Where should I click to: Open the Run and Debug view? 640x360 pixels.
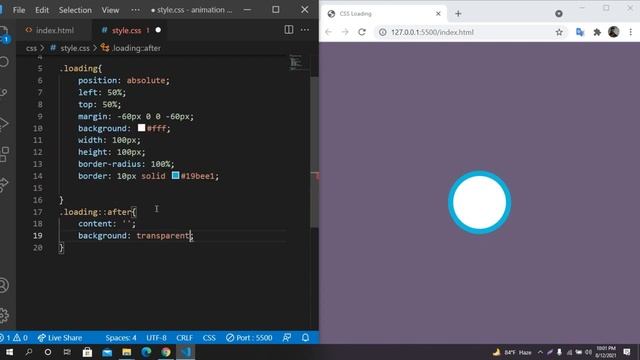click(x=4, y=123)
